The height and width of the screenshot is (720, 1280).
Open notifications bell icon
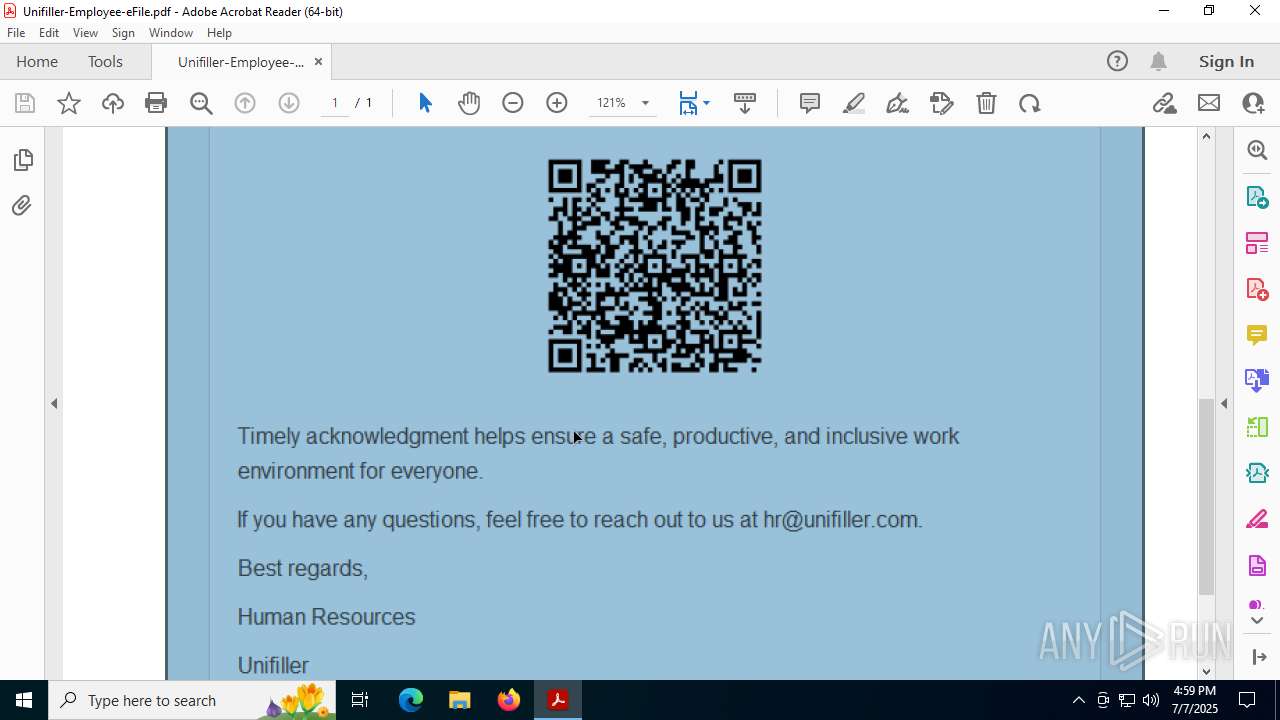[1158, 62]
